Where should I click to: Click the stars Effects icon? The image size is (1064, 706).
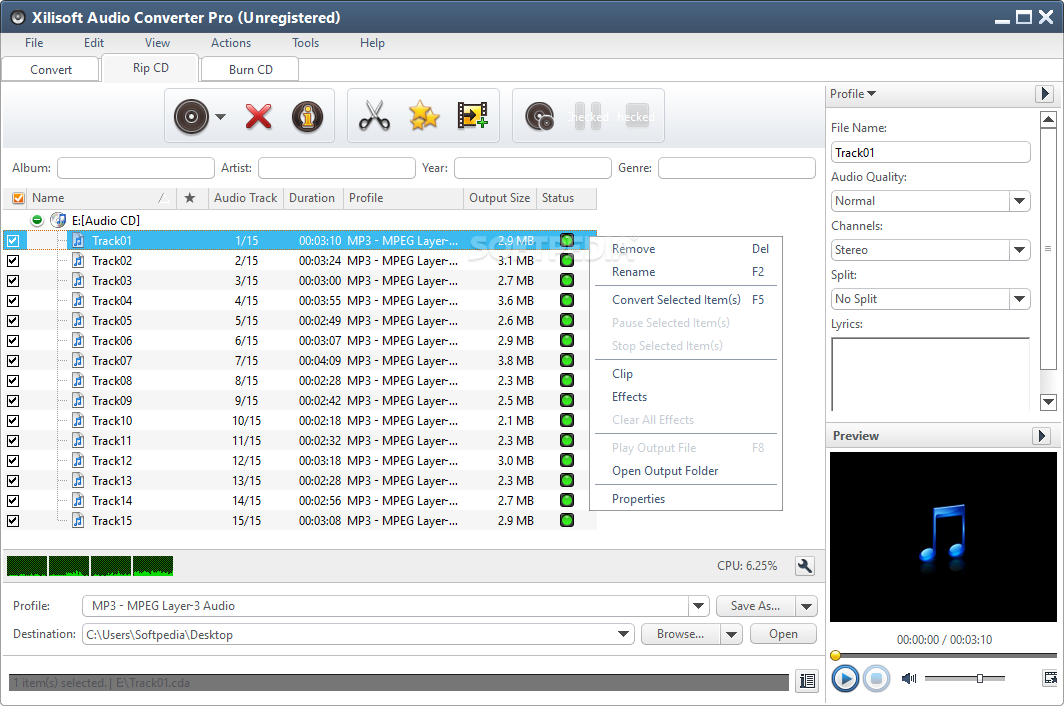pos(424,115)
